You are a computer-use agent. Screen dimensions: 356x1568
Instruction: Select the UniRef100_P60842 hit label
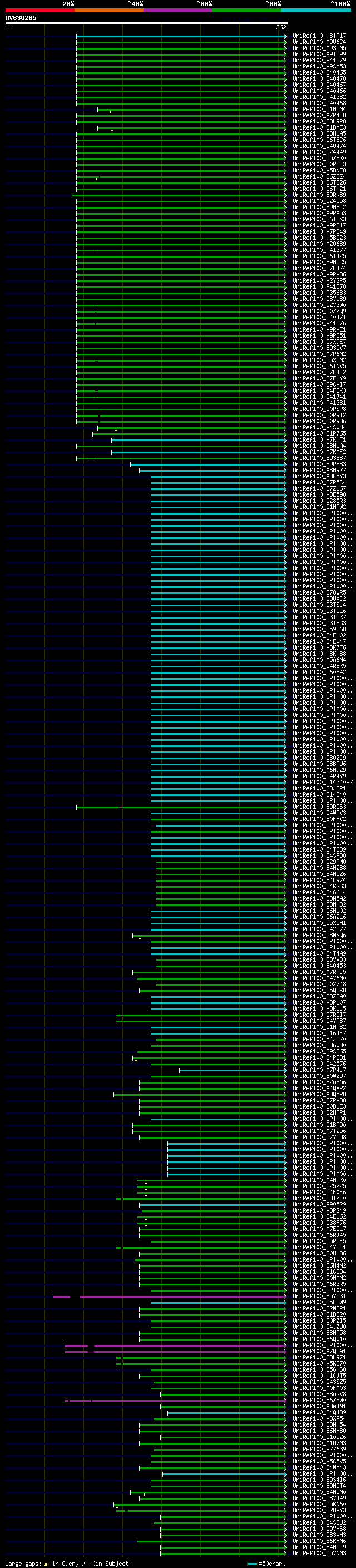click(x=319, y=672)
